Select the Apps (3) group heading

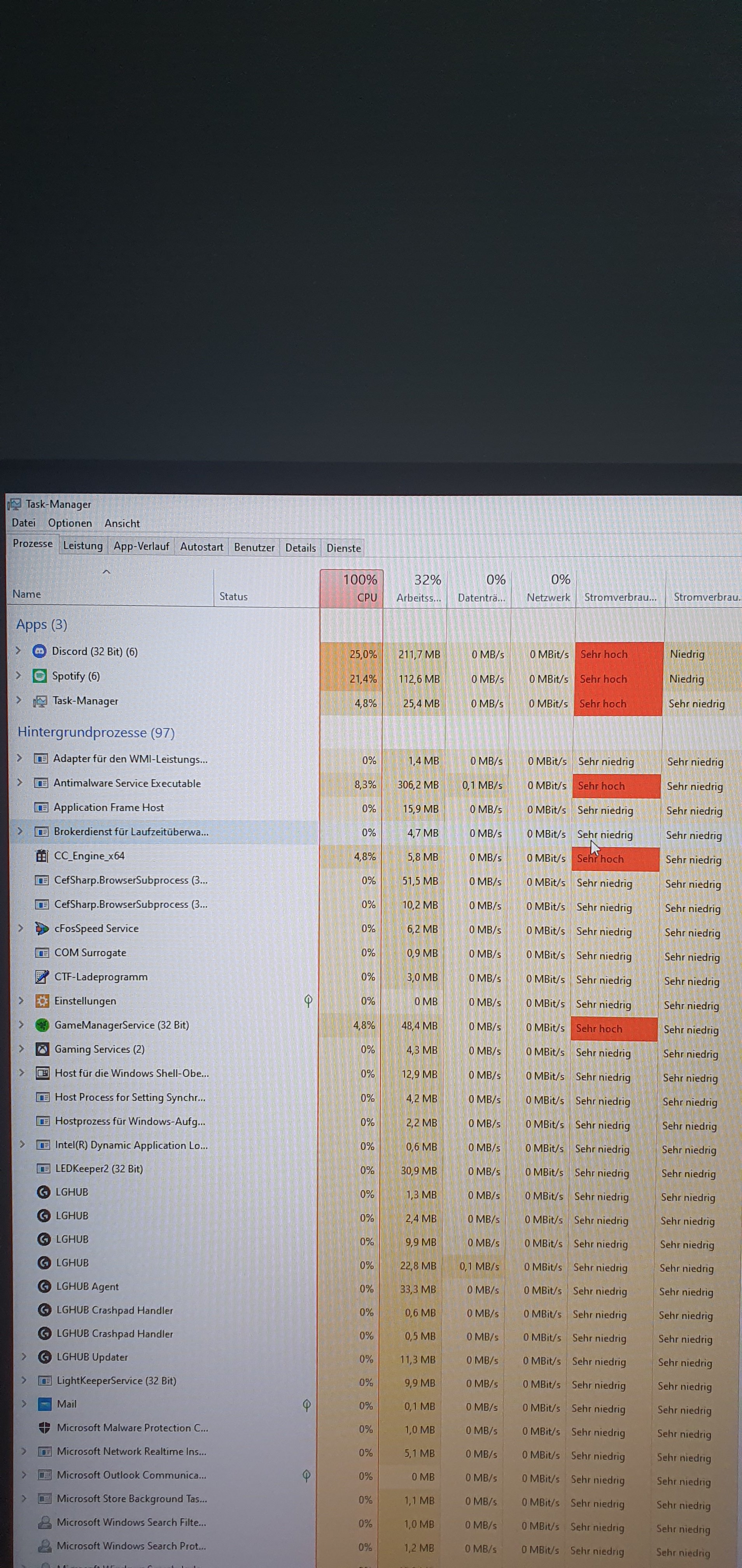point(41,625)
